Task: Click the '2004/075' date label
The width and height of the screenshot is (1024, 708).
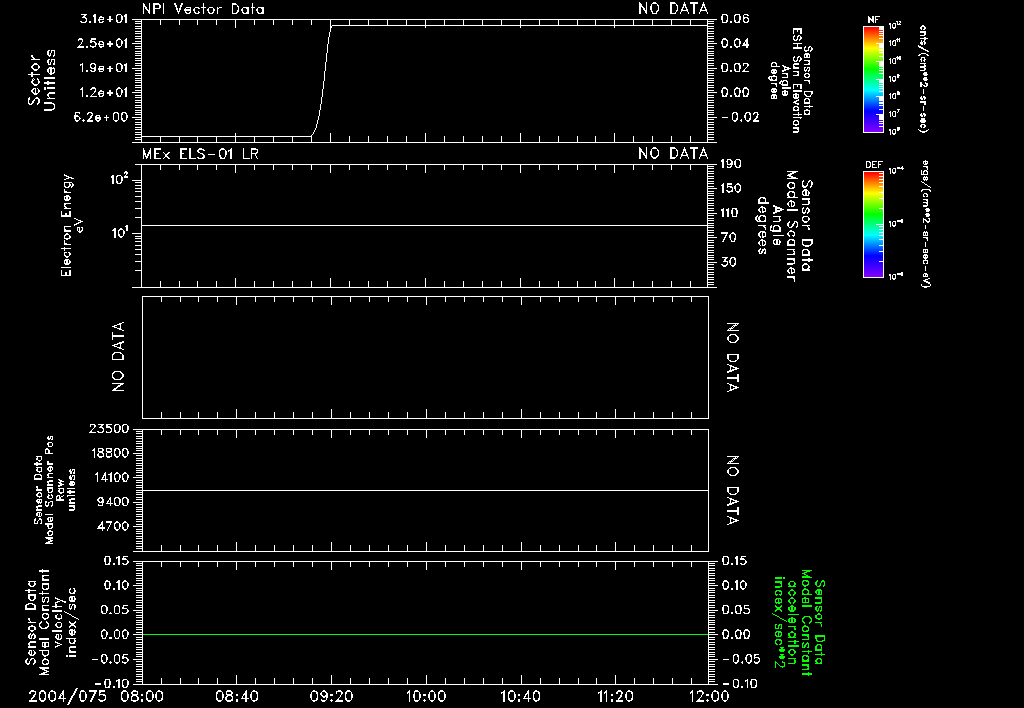Action: [67, 696]
